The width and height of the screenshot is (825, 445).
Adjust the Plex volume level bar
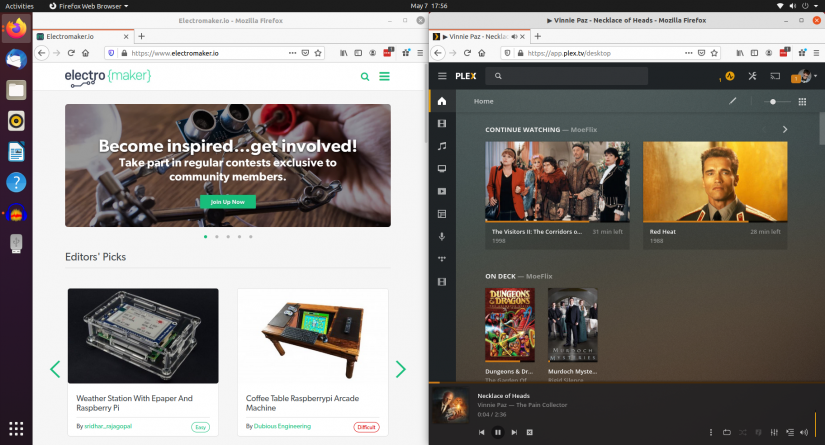[x=816, y=424]
